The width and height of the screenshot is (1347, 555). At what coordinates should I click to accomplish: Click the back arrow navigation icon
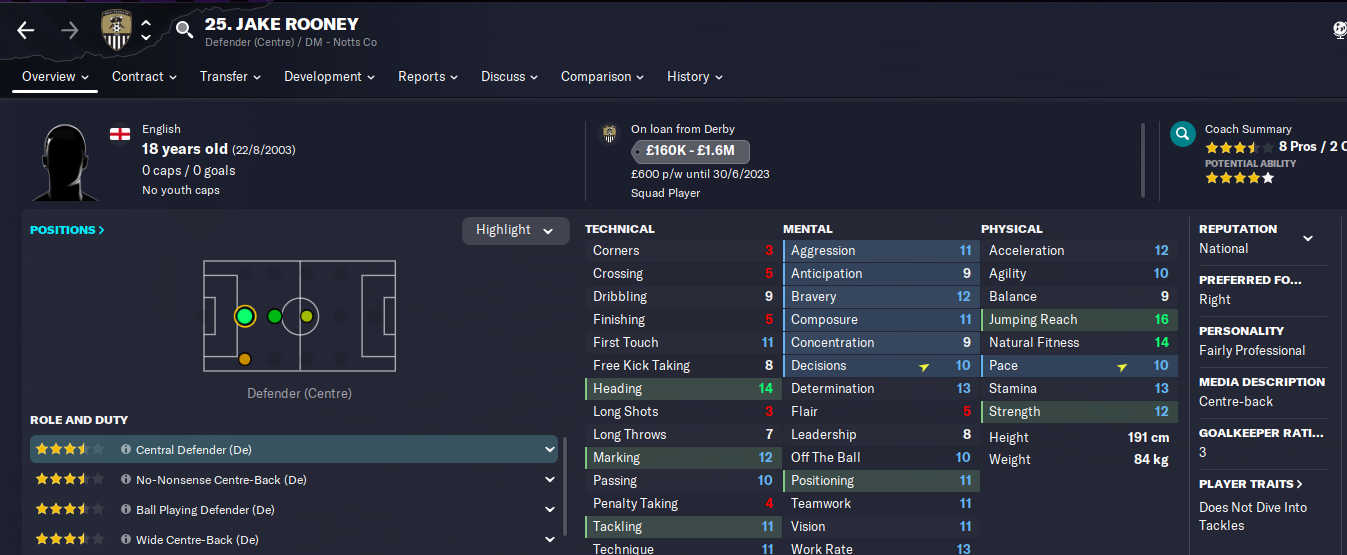[26, 30]
